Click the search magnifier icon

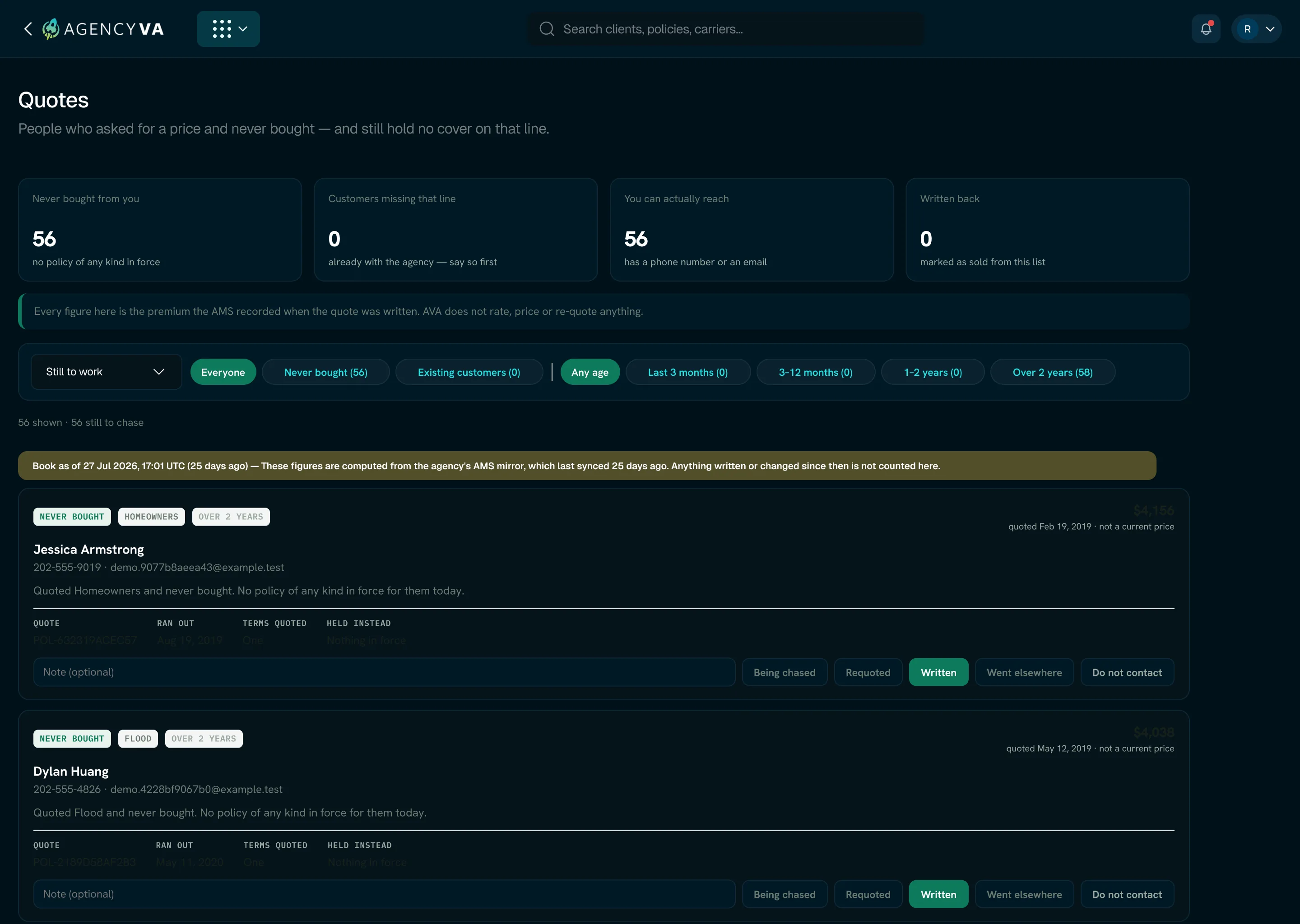[547, 29]
